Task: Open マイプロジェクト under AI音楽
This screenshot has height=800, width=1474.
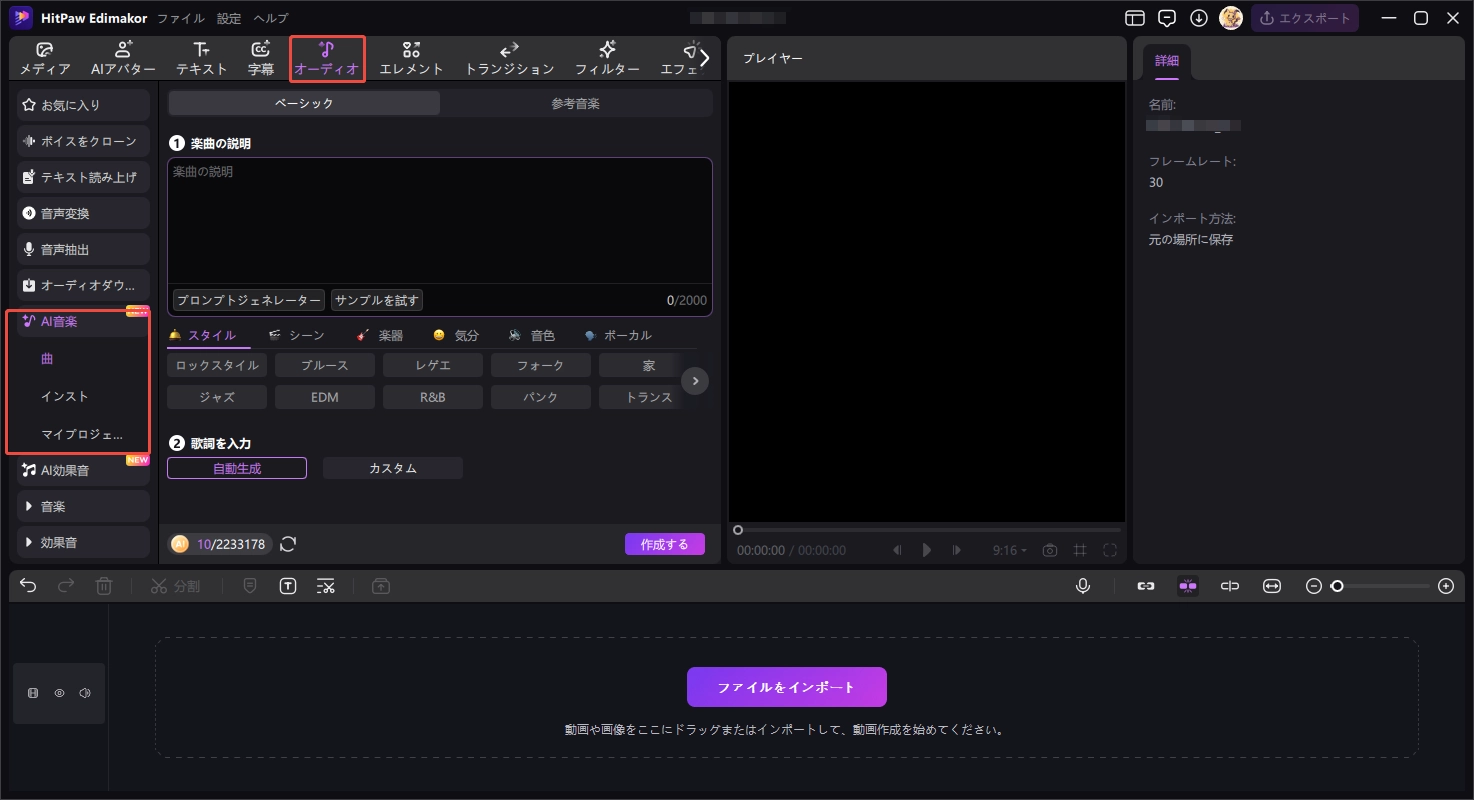Action: pos(82,434)
